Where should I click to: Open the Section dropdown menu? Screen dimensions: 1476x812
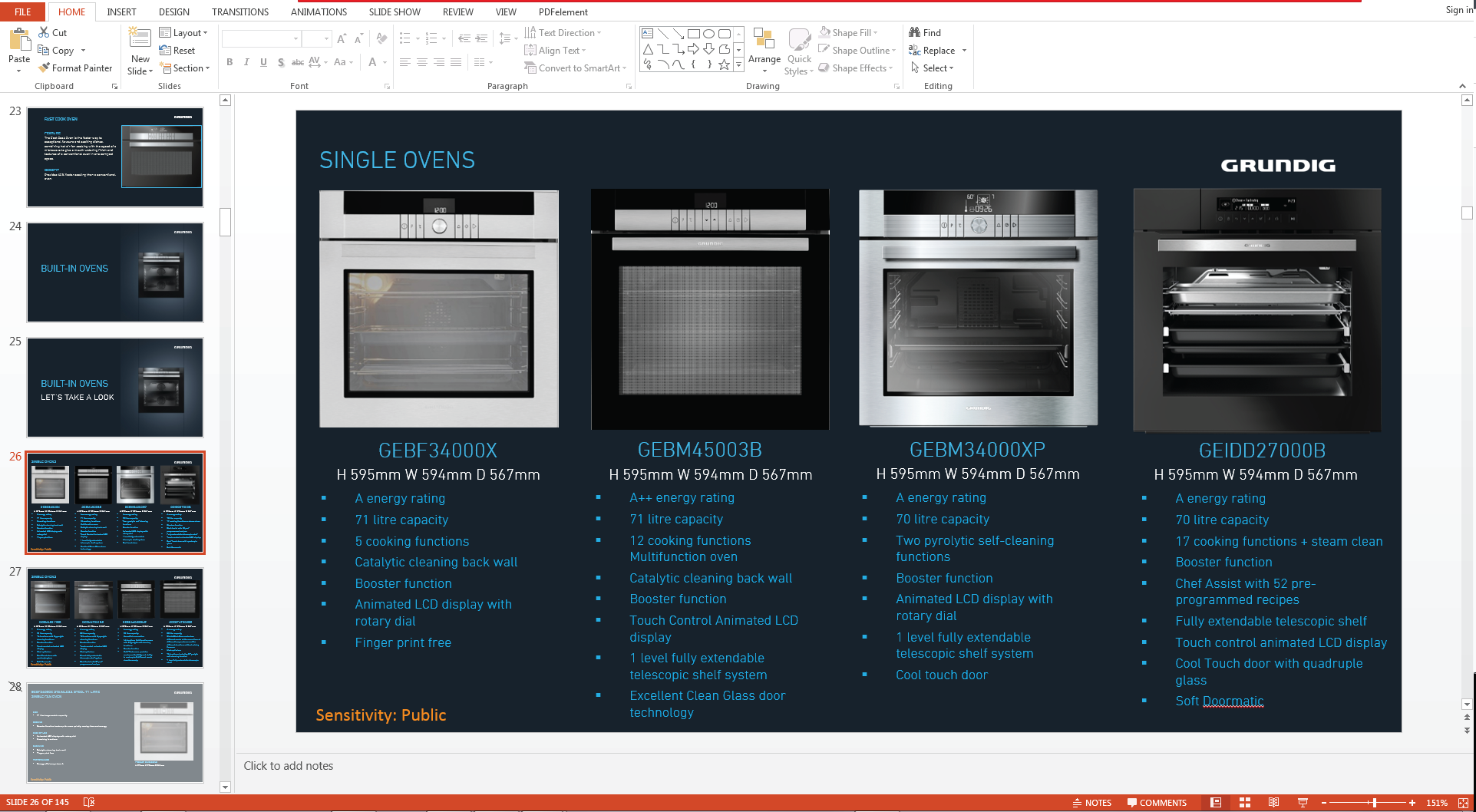pos(184,68)
